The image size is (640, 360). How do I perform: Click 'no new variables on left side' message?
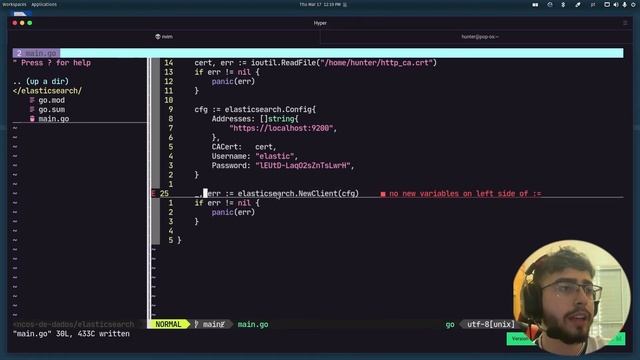point(465,193)
